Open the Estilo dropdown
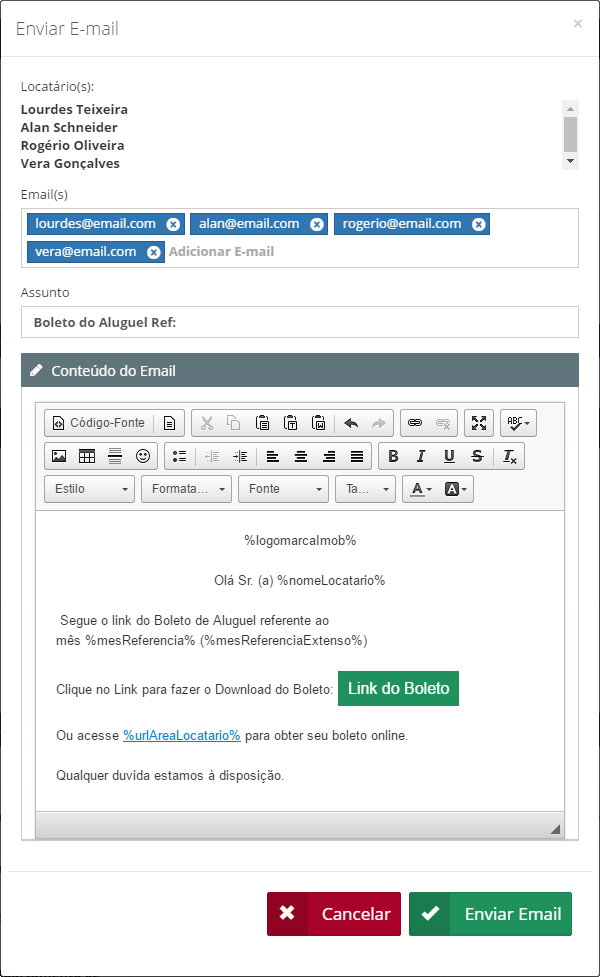The width and height of the screenshot is (600, 977). (x=90, y=489)
